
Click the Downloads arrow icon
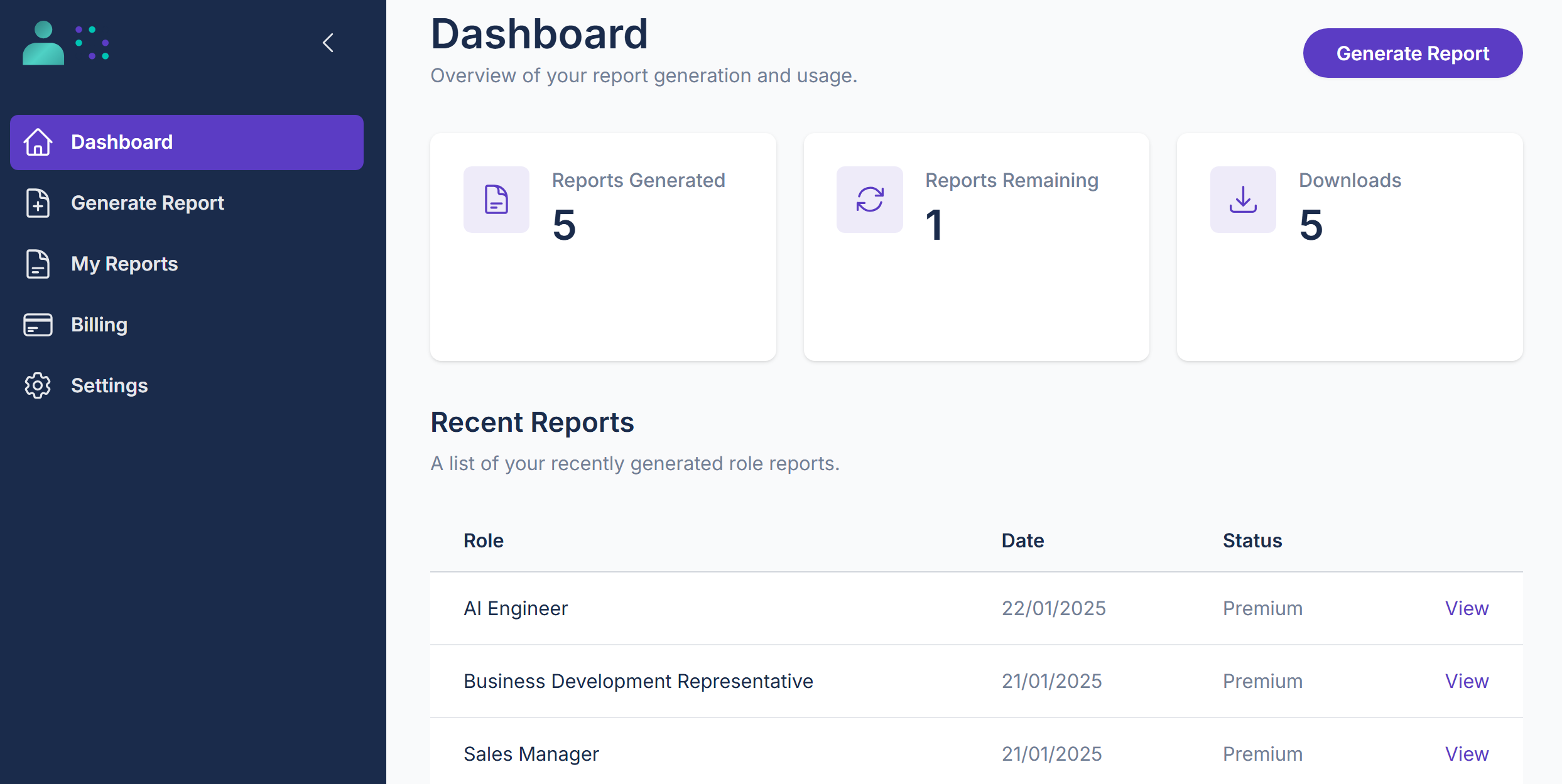1243,200
